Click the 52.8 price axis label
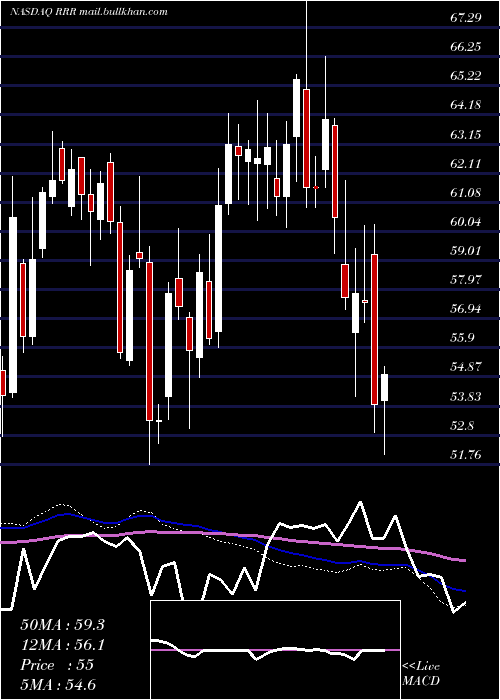This screenshot has width=500, height=700. click(462, 425)
